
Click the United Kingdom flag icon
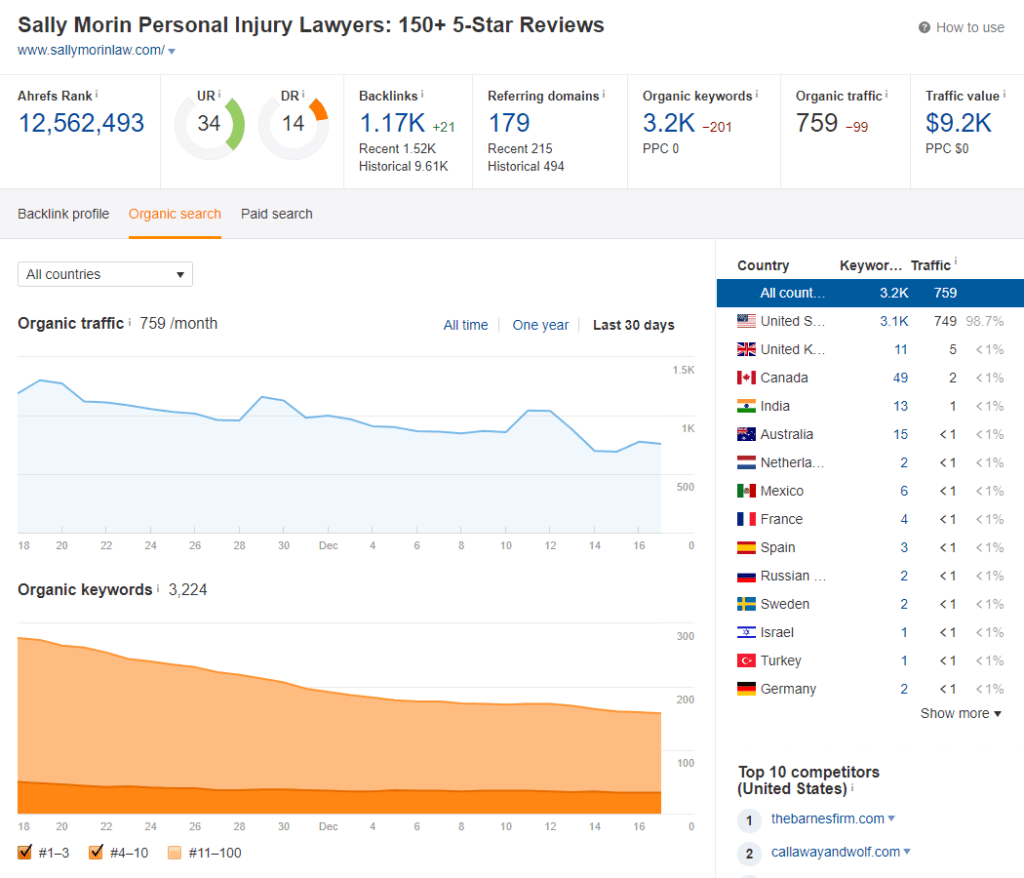click(x=746, y=349)
